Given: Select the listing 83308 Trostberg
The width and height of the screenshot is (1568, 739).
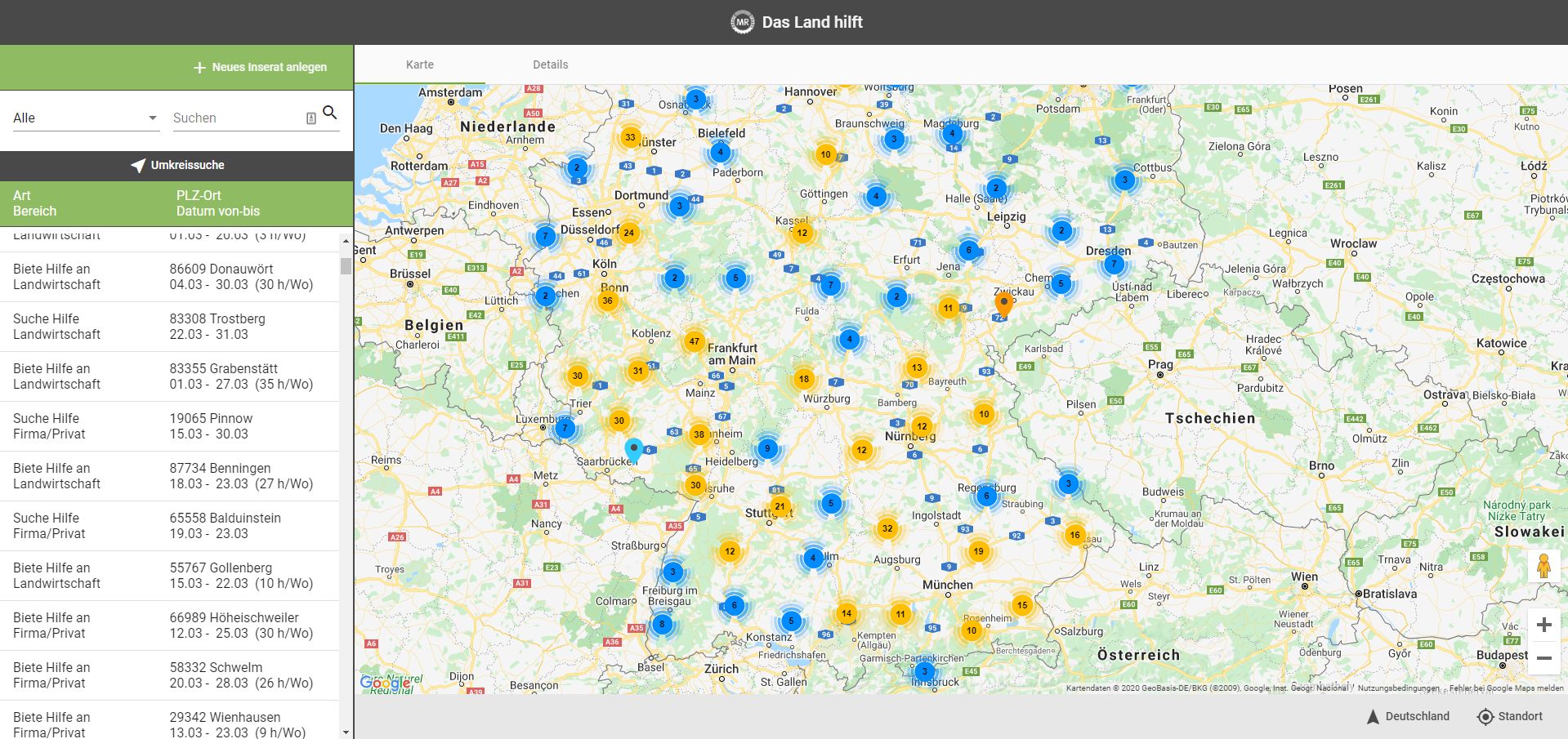Looking at the screenshot, I should [x=169, y=327].
